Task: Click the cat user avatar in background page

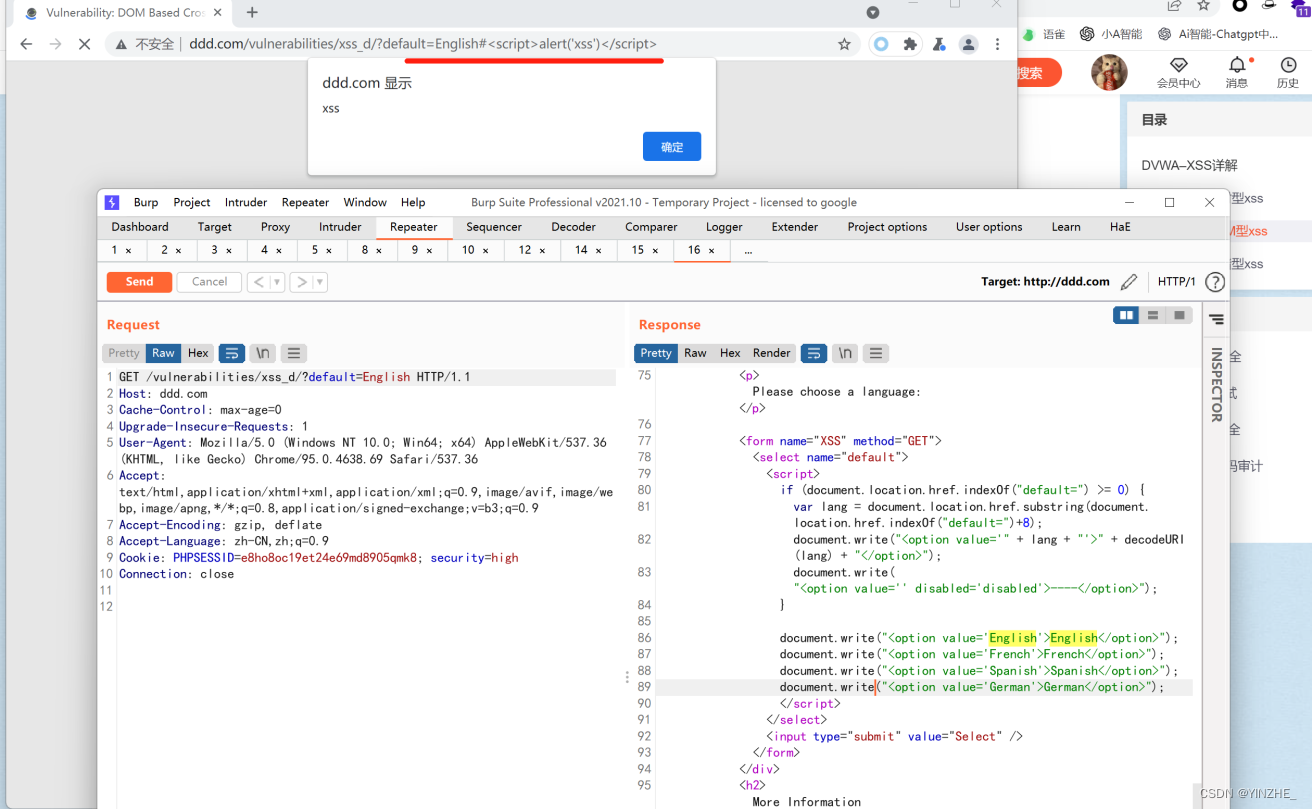Action: tap(1109, 72)
